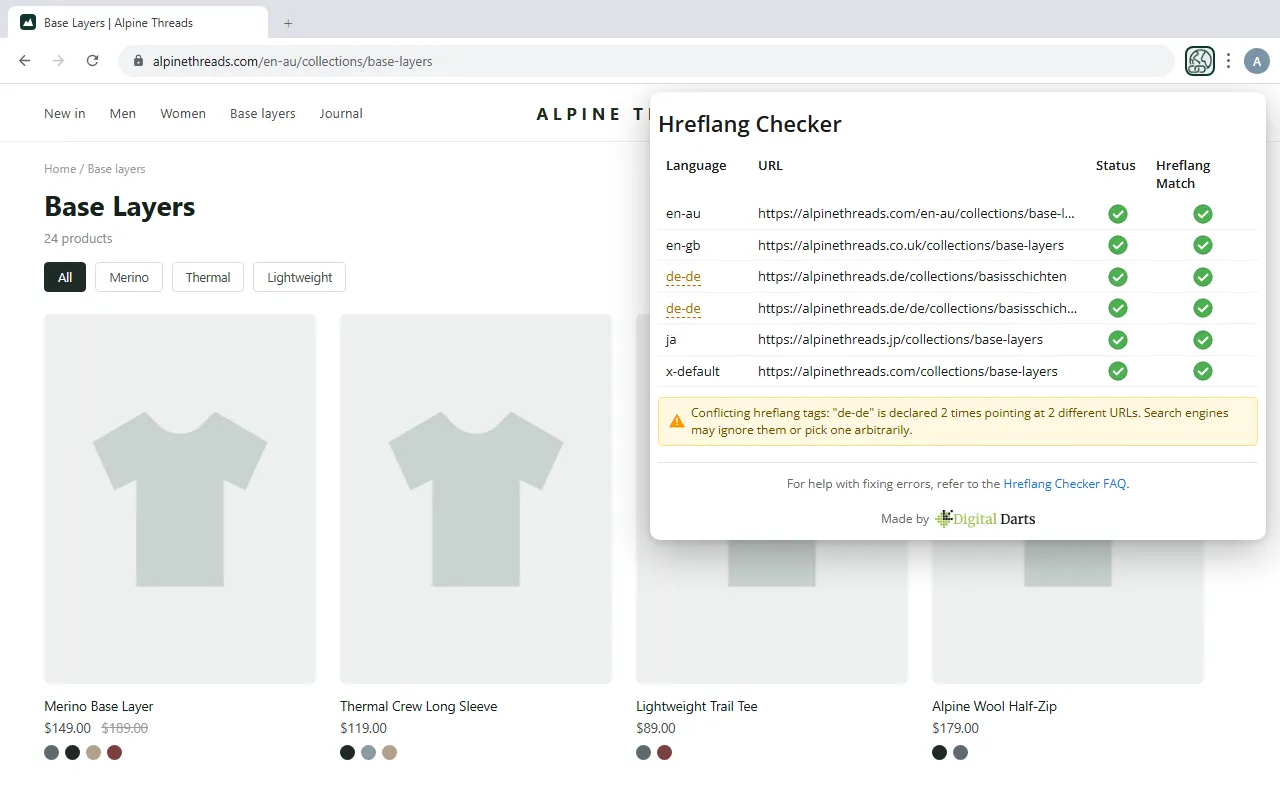Click the browser forward arrow

[x=59, y=61]
